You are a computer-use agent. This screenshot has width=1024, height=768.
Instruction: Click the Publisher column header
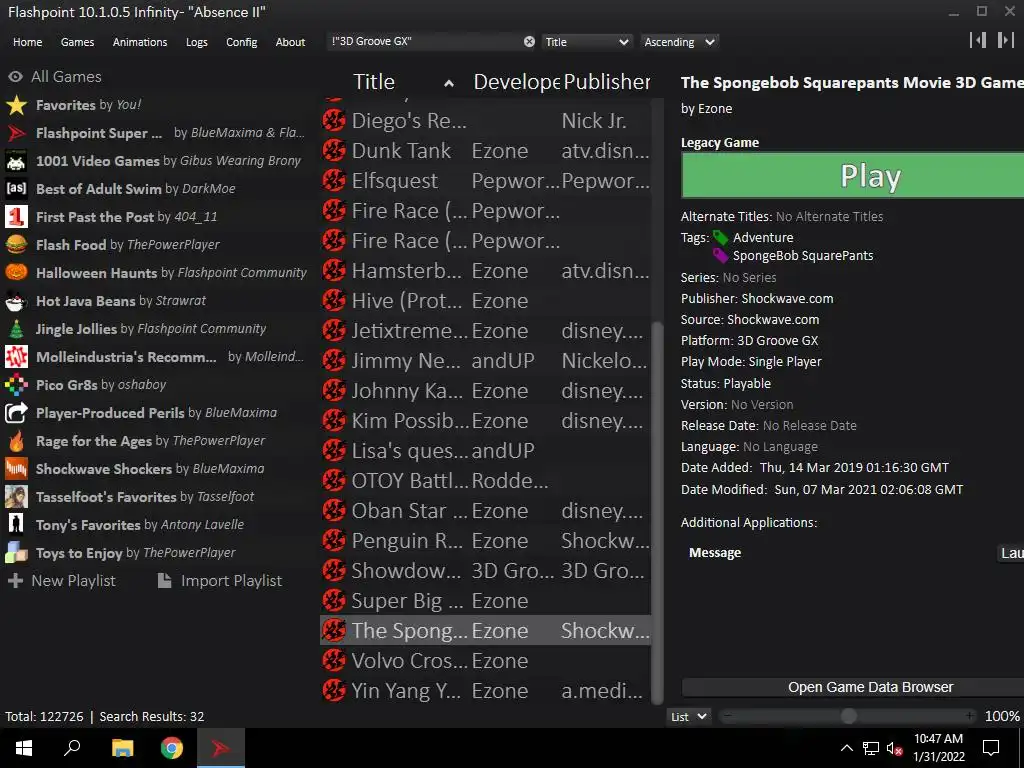point(607,82)
